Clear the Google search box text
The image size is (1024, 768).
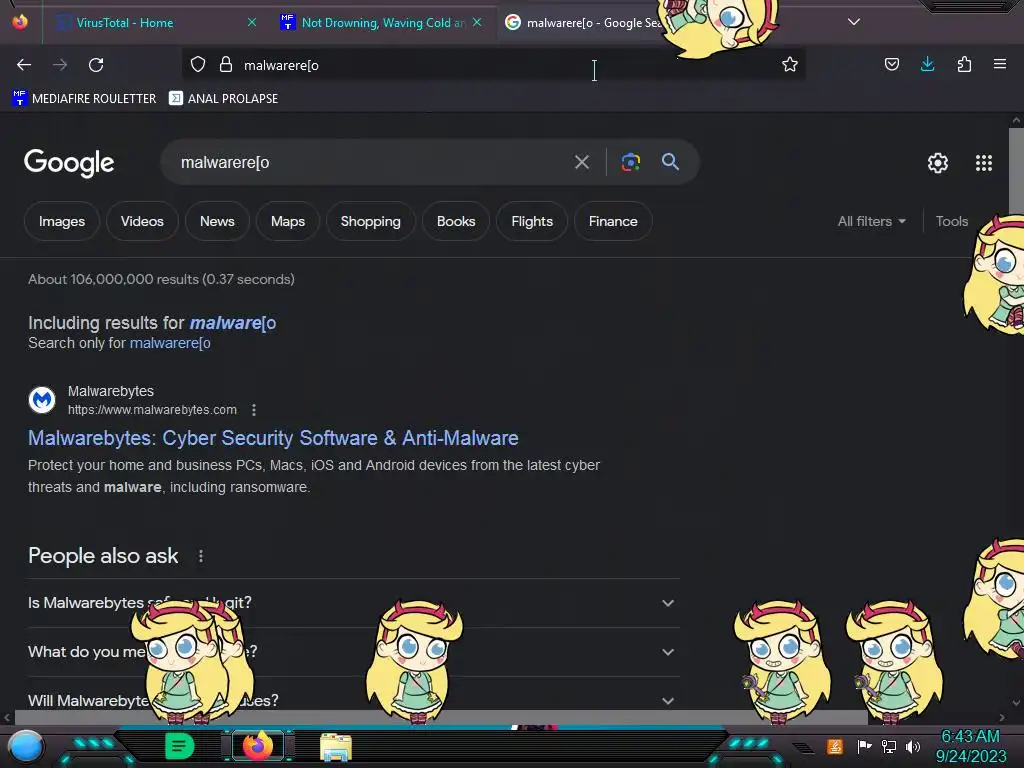pos(581,162)
